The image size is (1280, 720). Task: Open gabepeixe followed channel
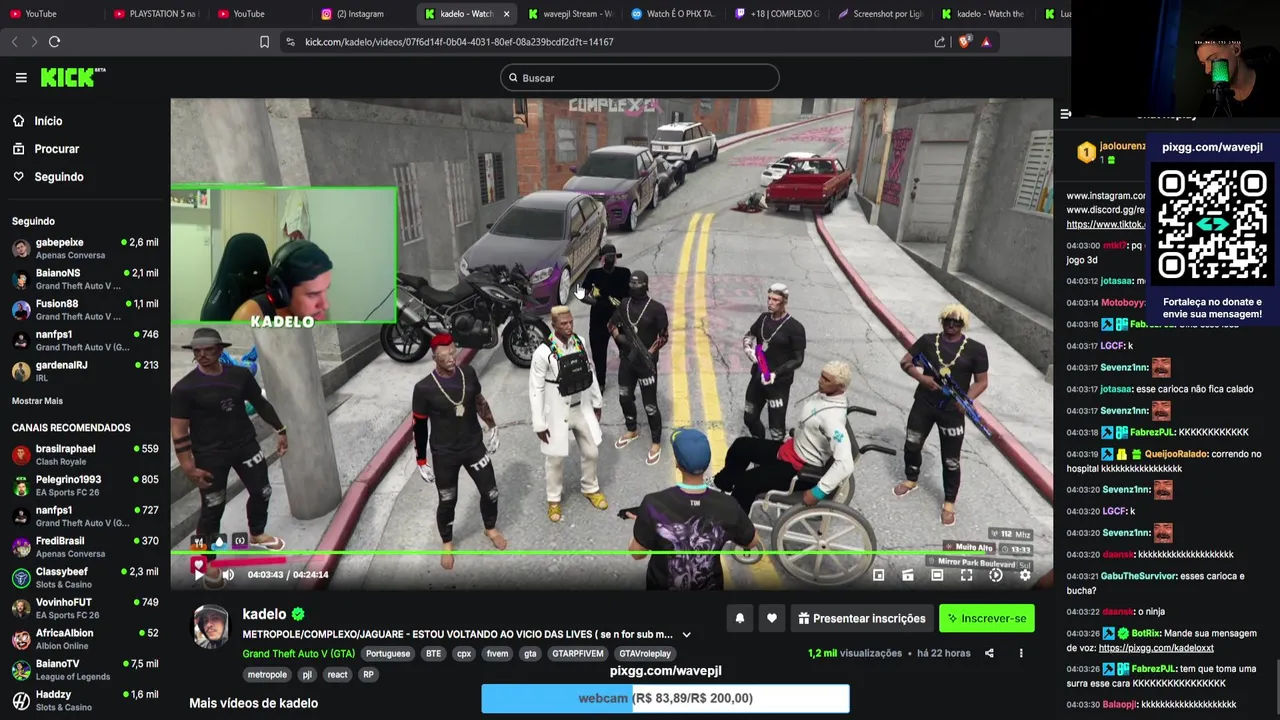(84, 248)
